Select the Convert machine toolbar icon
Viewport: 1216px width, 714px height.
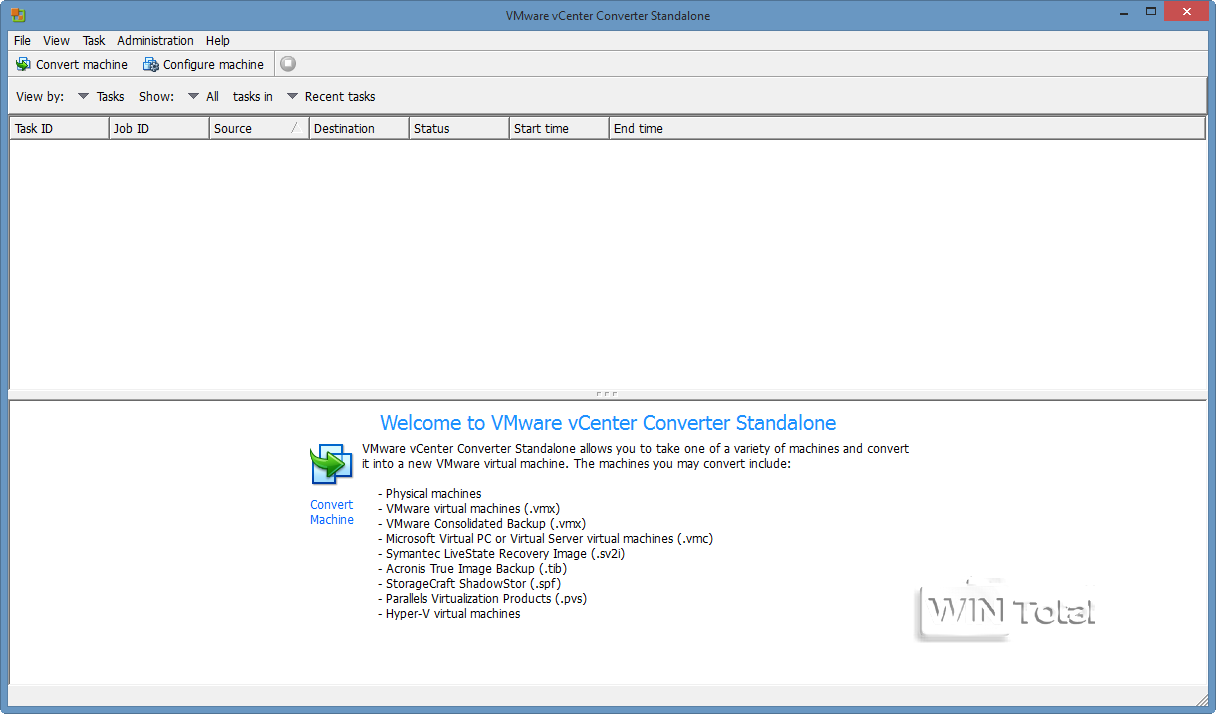pos(22,64)
